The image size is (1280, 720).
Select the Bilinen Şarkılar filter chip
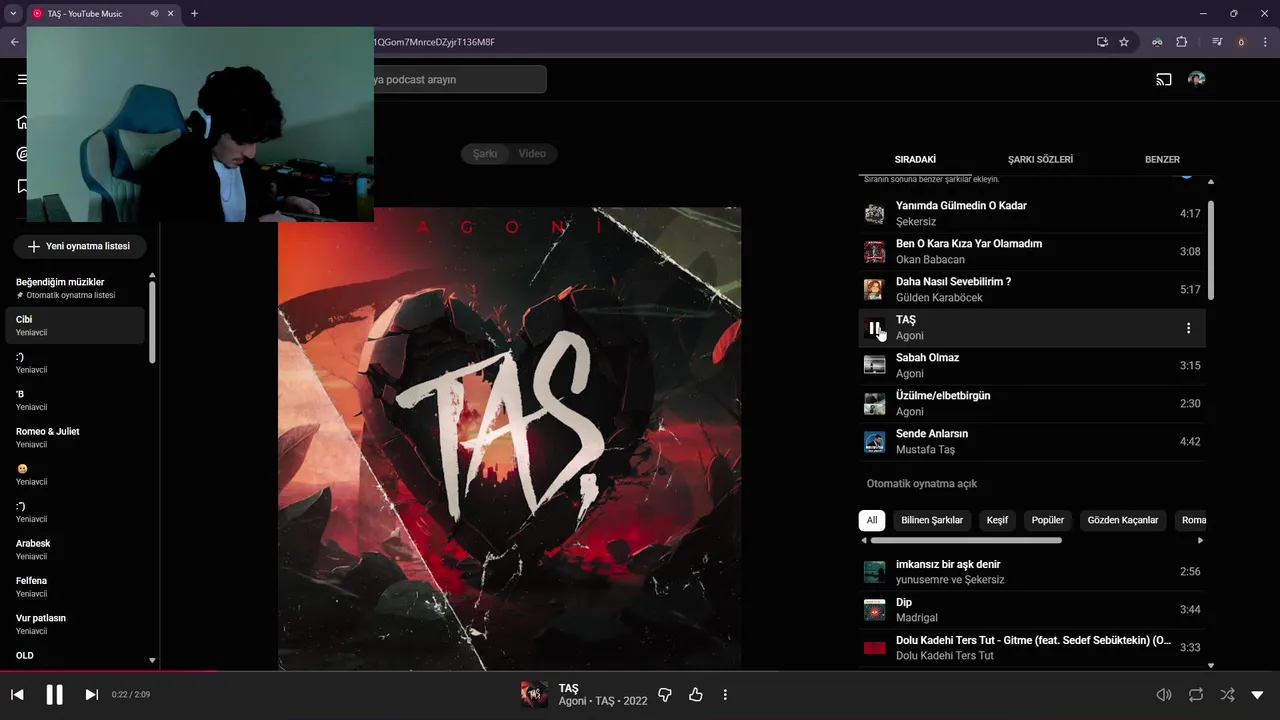coord(932,520)
